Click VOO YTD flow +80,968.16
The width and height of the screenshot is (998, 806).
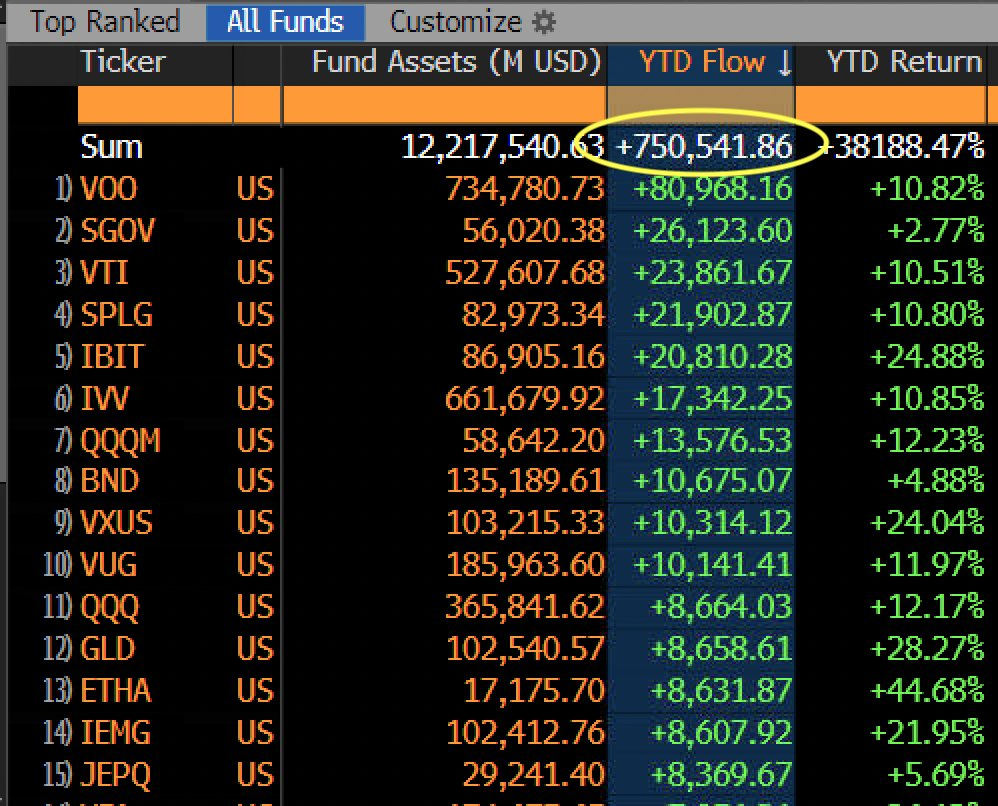713,189
